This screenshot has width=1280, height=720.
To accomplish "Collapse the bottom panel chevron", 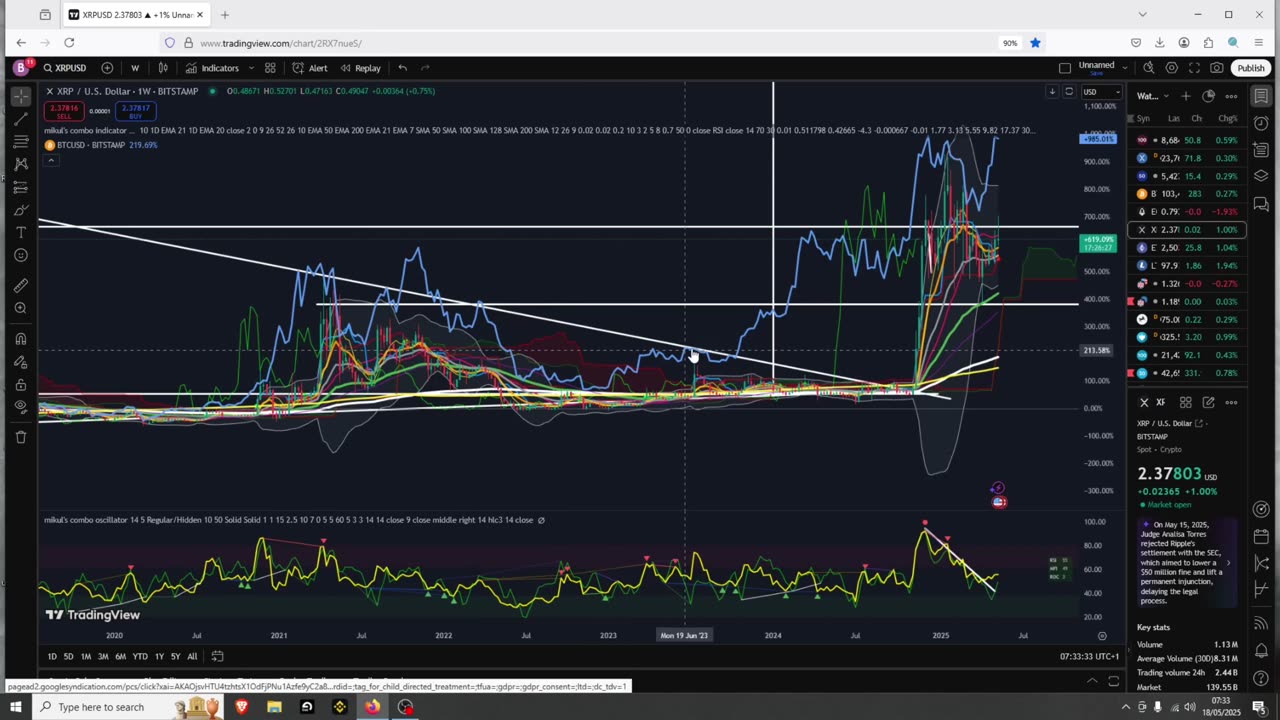I will pos(1092,681).
